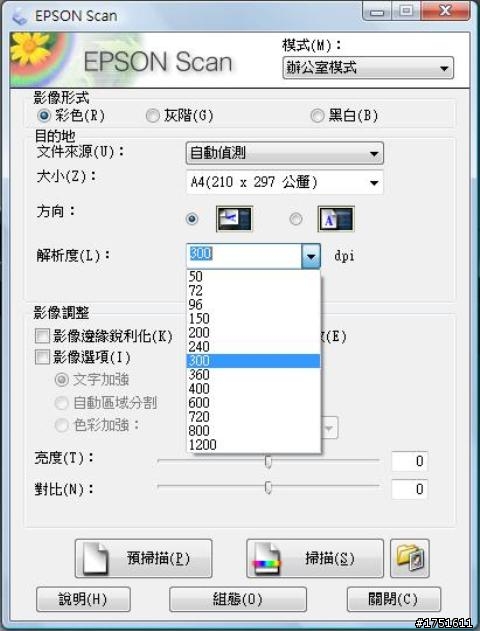
Task: Choose 720 dpi from the list
Action: click(x=253, y=417)
